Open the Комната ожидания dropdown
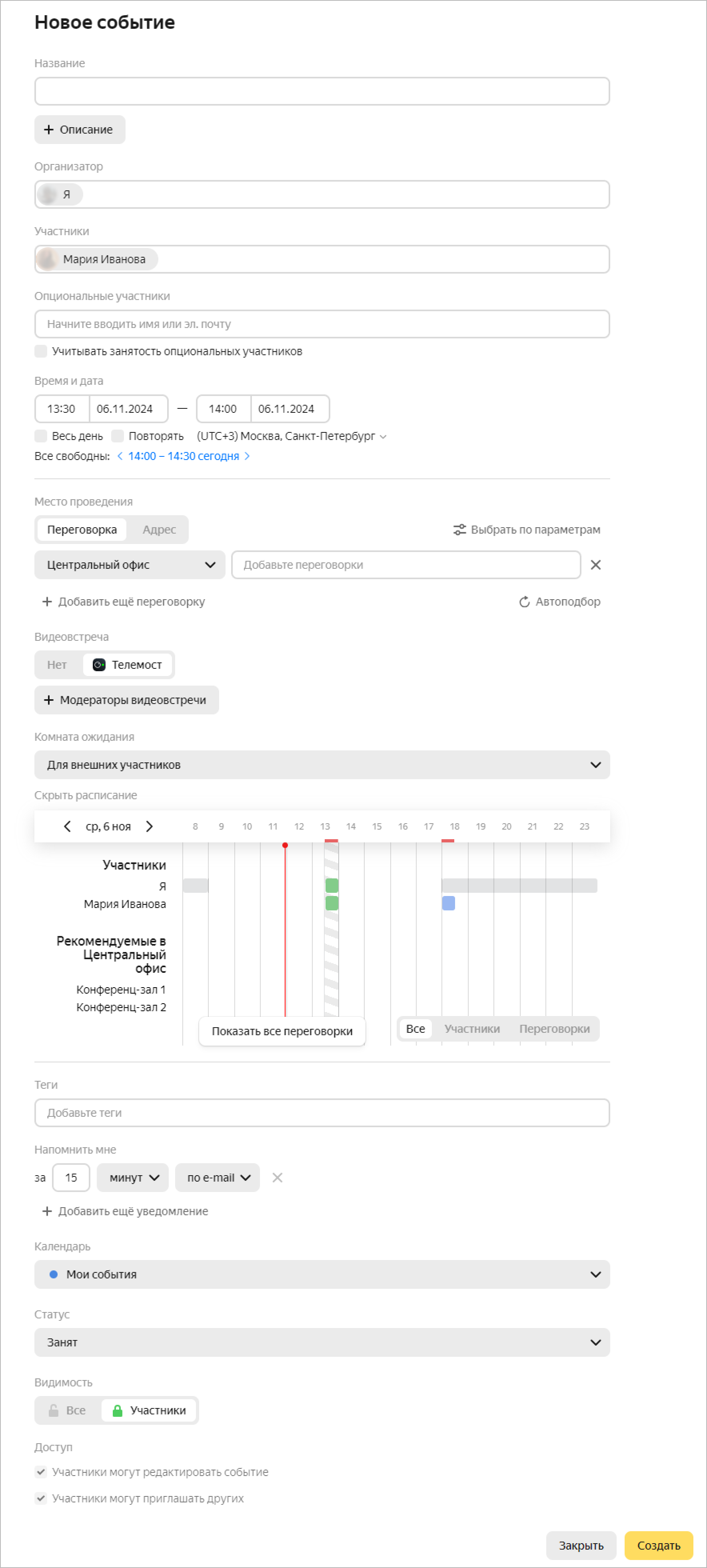This screenshot has width=707, height=1568. (322, 764)
